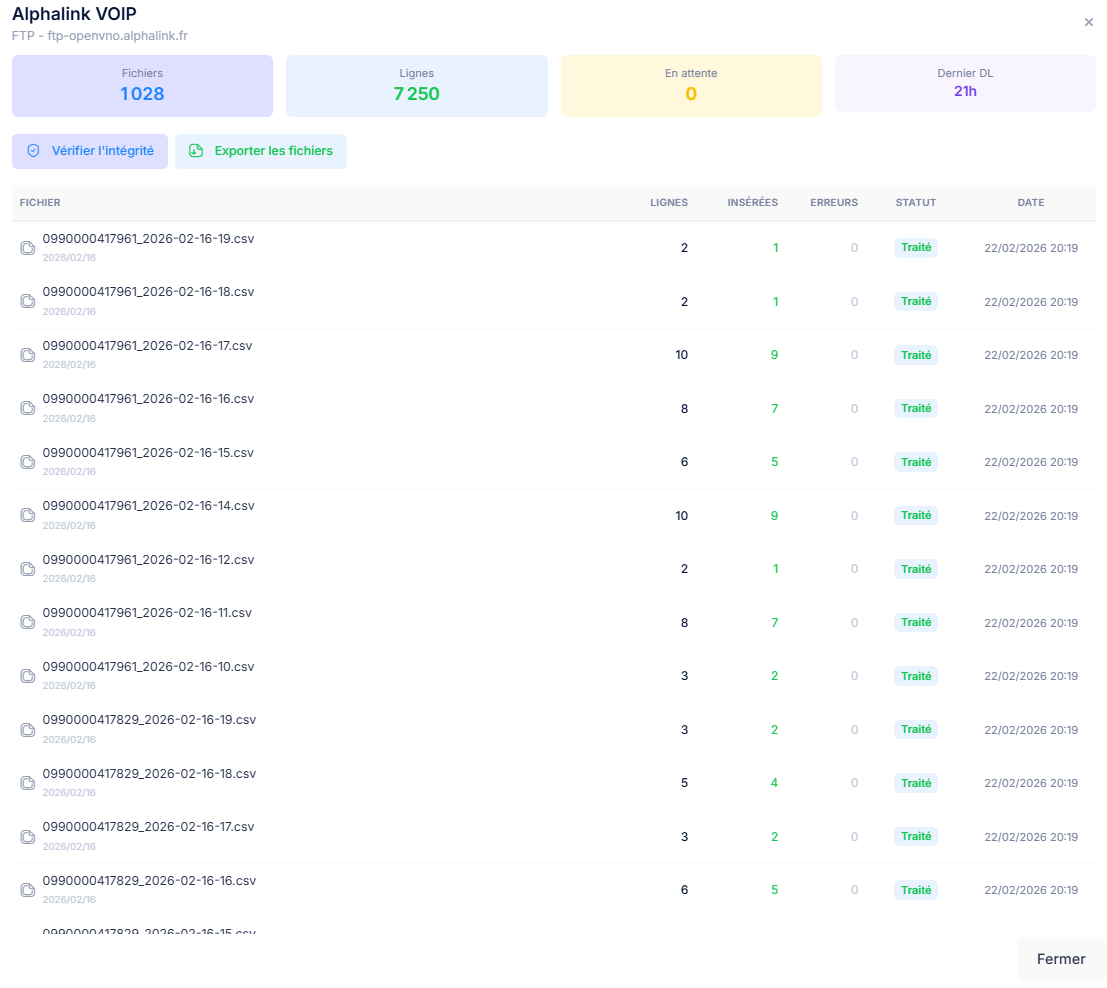Select the Dernier DL 21h indicator card
The height and width of the screenshot is (988, 1107).
click(x=964, y=85)
